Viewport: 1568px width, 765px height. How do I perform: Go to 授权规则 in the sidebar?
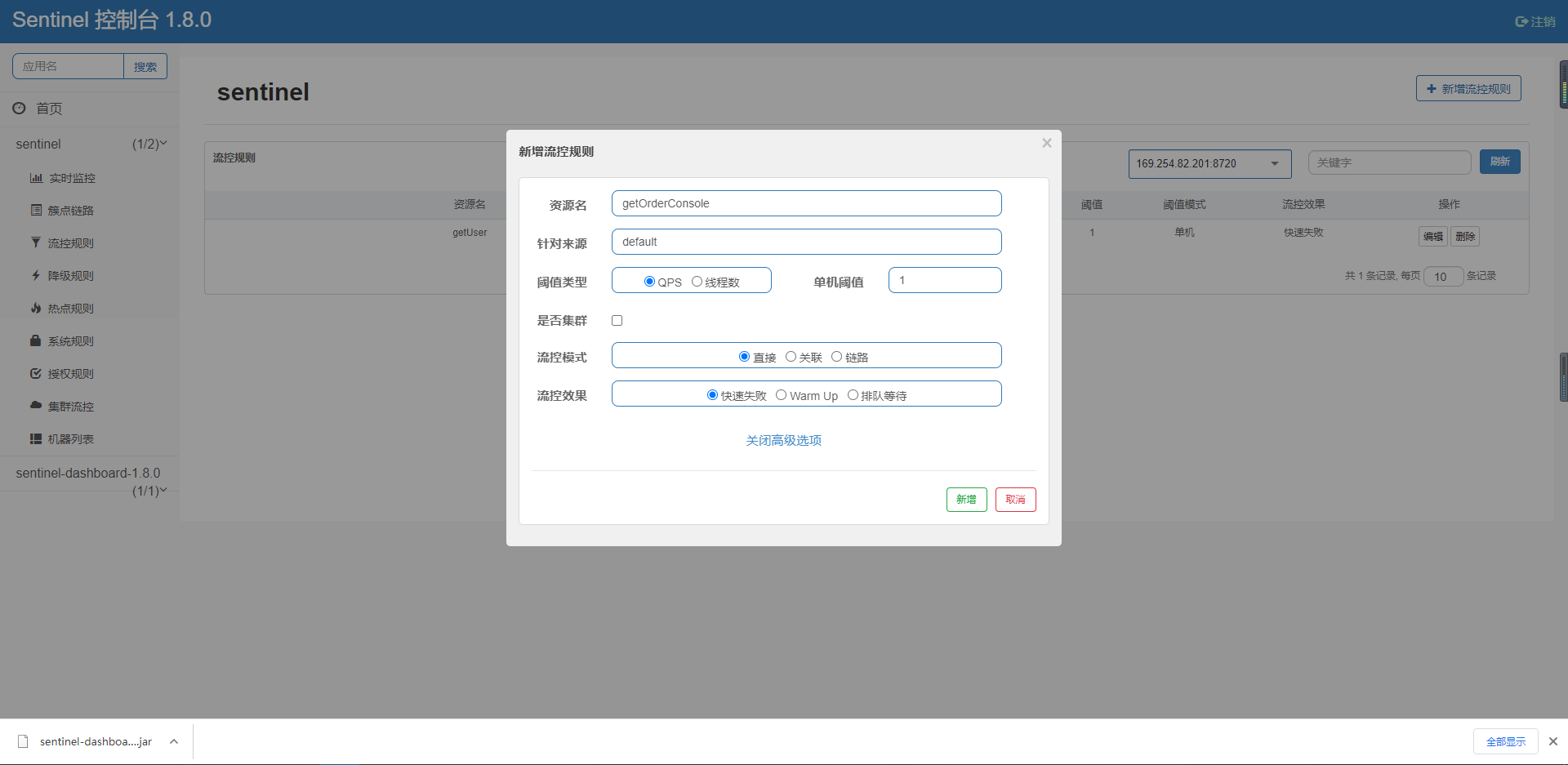(71, 374)
